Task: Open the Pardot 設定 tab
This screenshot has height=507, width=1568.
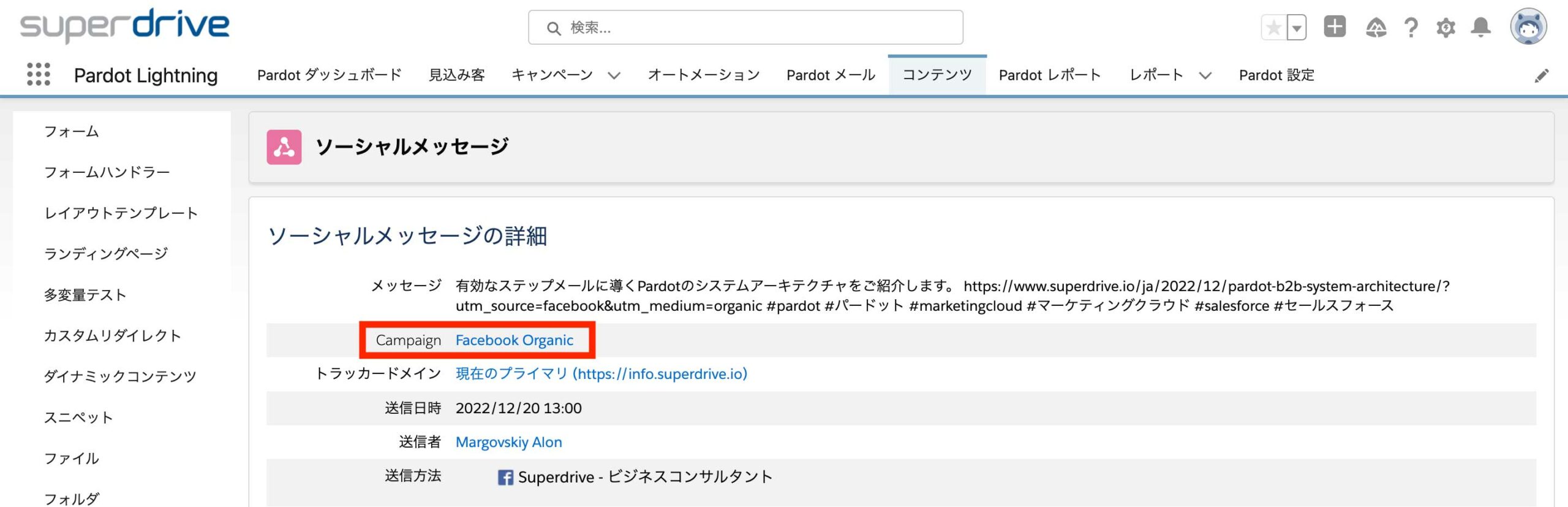Action: click(x=1276, y=75)
